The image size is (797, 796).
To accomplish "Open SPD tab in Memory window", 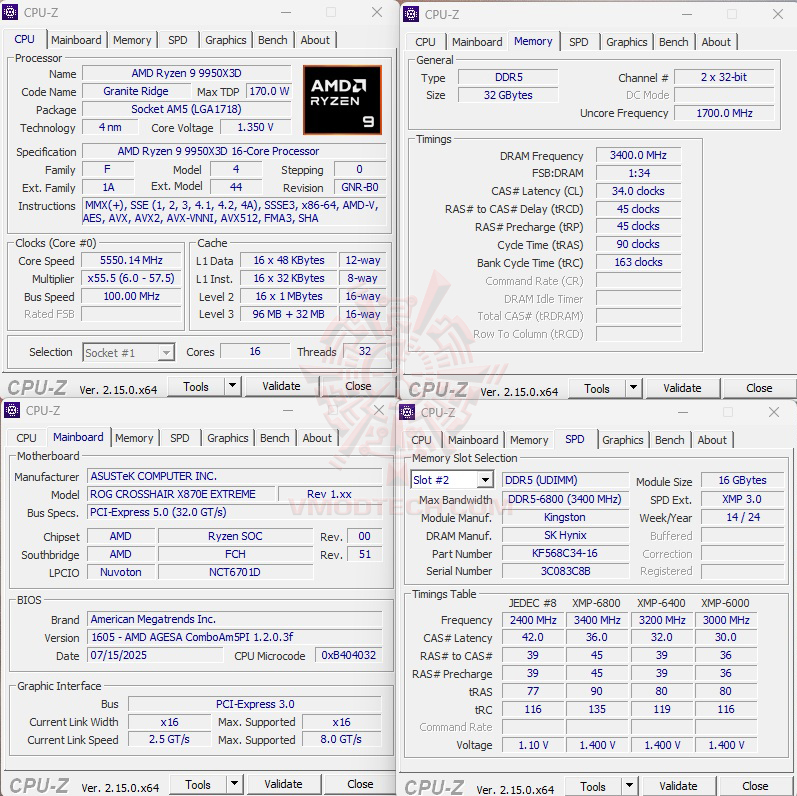I will tap(578, 42).
